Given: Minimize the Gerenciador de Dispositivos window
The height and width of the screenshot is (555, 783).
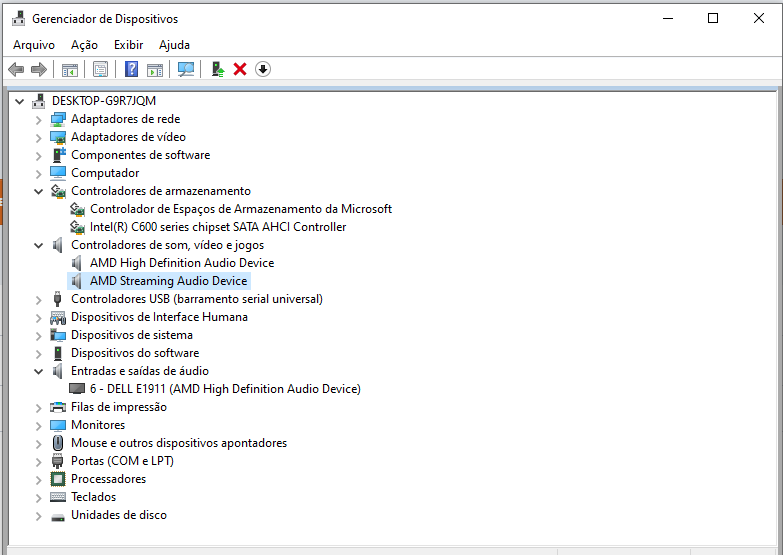Looking at the screenshot, I should coord(668,18).
